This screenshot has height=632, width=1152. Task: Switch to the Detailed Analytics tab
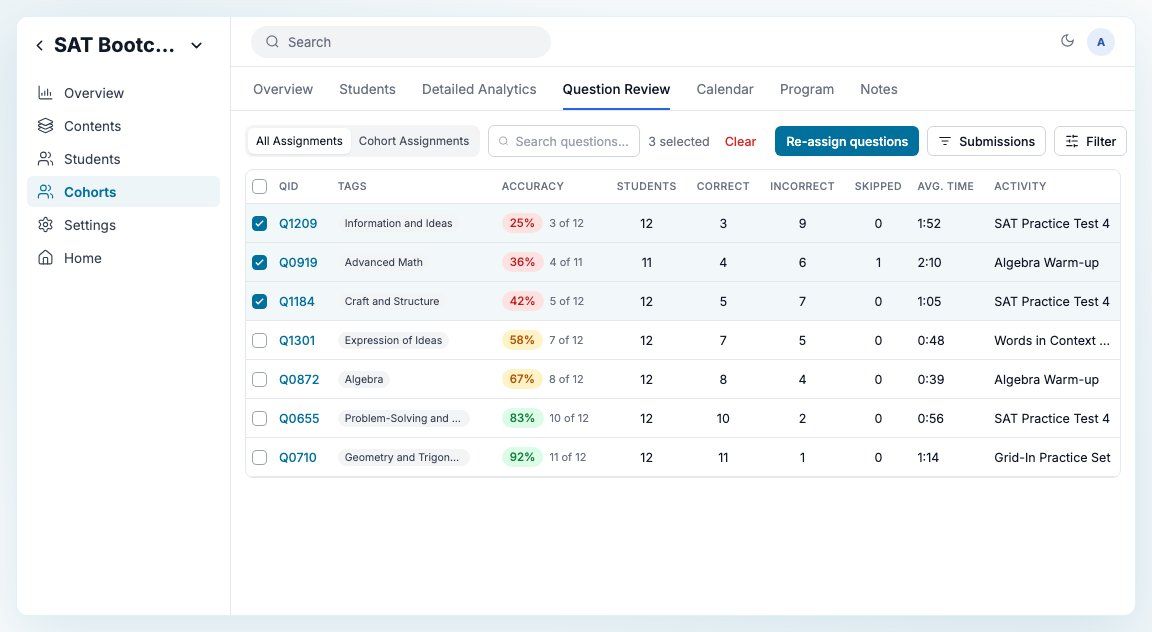pyautogui.click(x=479, y=89)
